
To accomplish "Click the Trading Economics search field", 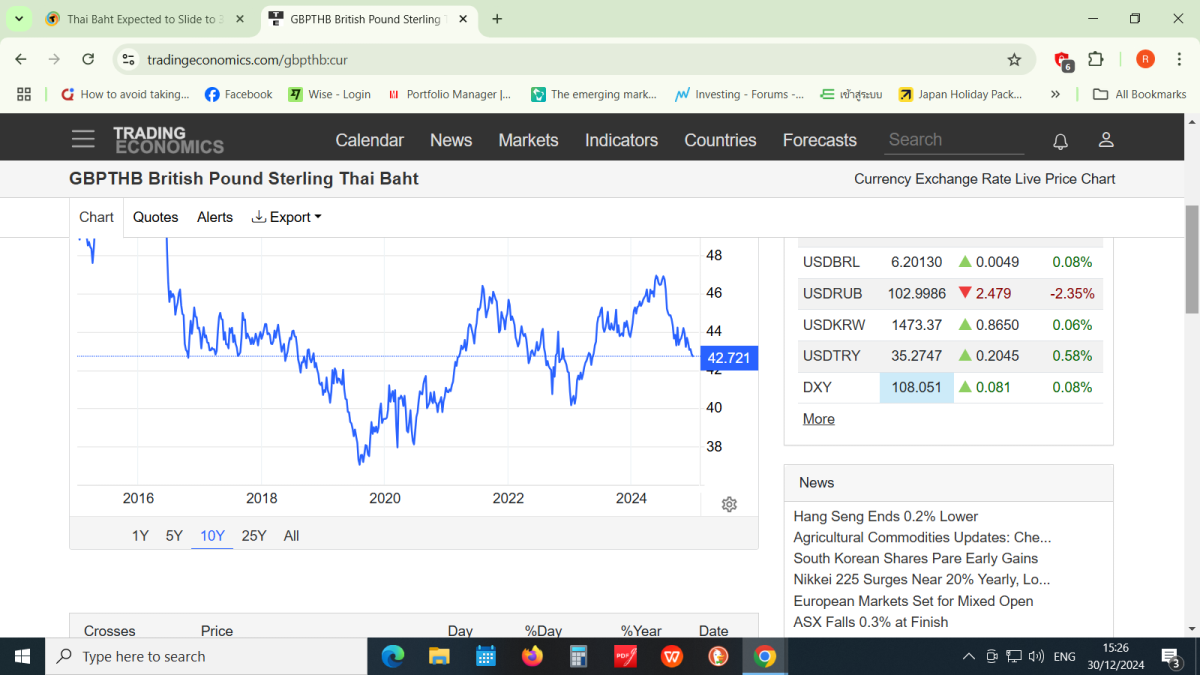I will point(953,140).
